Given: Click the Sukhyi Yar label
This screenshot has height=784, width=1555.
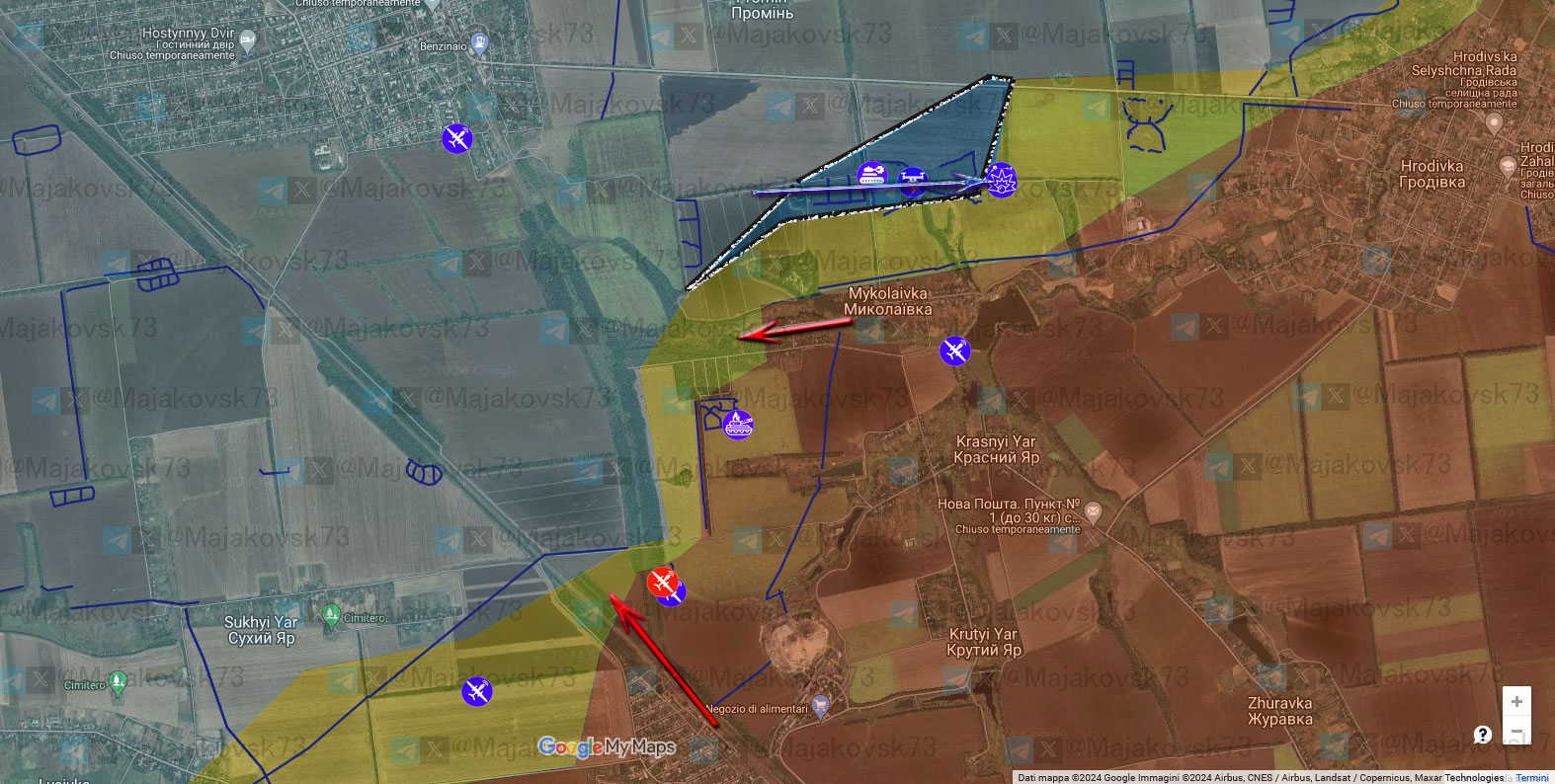Looking at the screenshot, I should click(261, 630).
